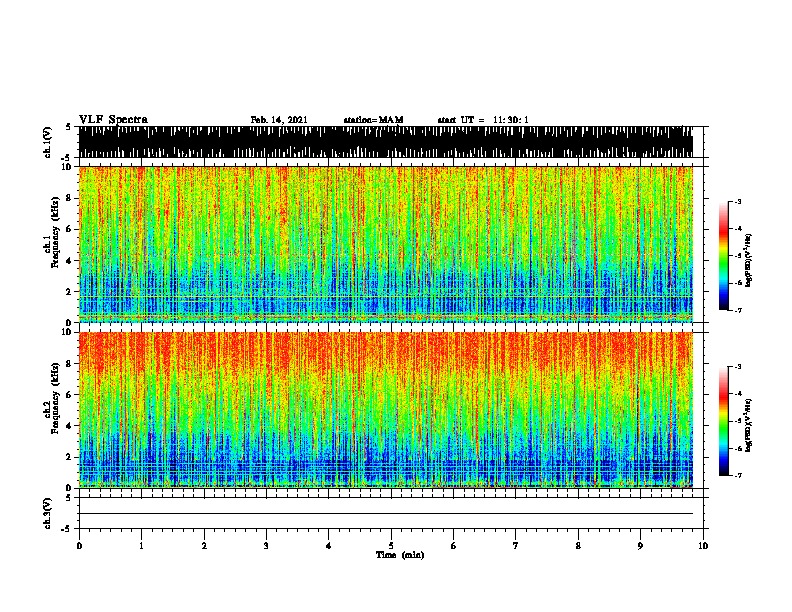
Task: Click the "1" tick on the time axis
Action: coord(141,546)
